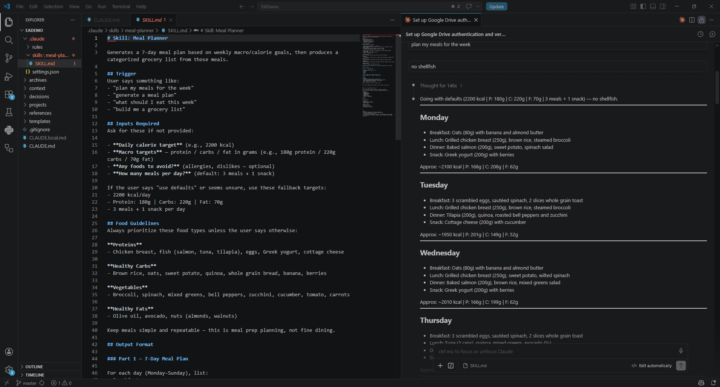Click the editor minimap
The image size is (720, 387).
[379, 76]
